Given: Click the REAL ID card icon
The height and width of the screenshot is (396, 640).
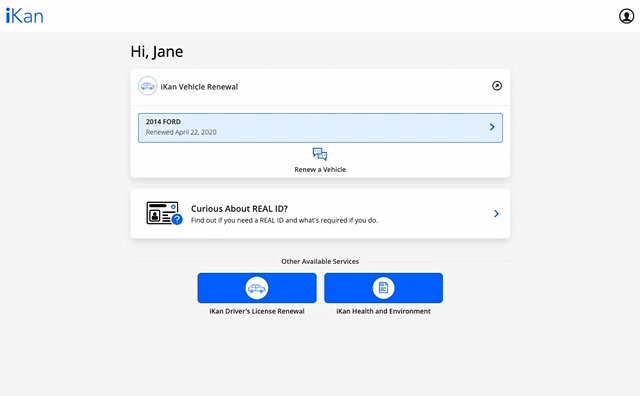Looking at the screenshot, I should click(x=164, y=213).
